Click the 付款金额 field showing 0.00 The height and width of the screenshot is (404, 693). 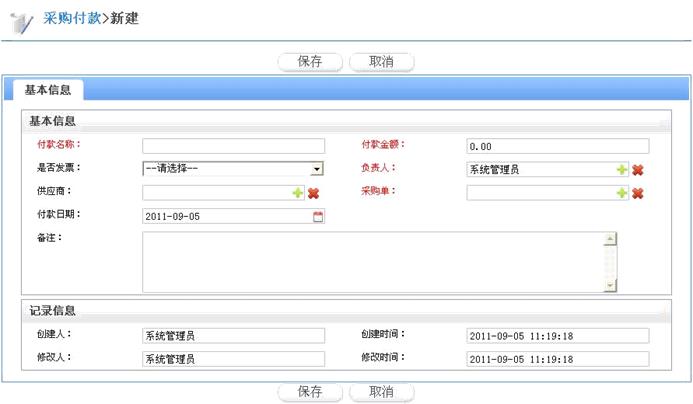tap(558, 146)
